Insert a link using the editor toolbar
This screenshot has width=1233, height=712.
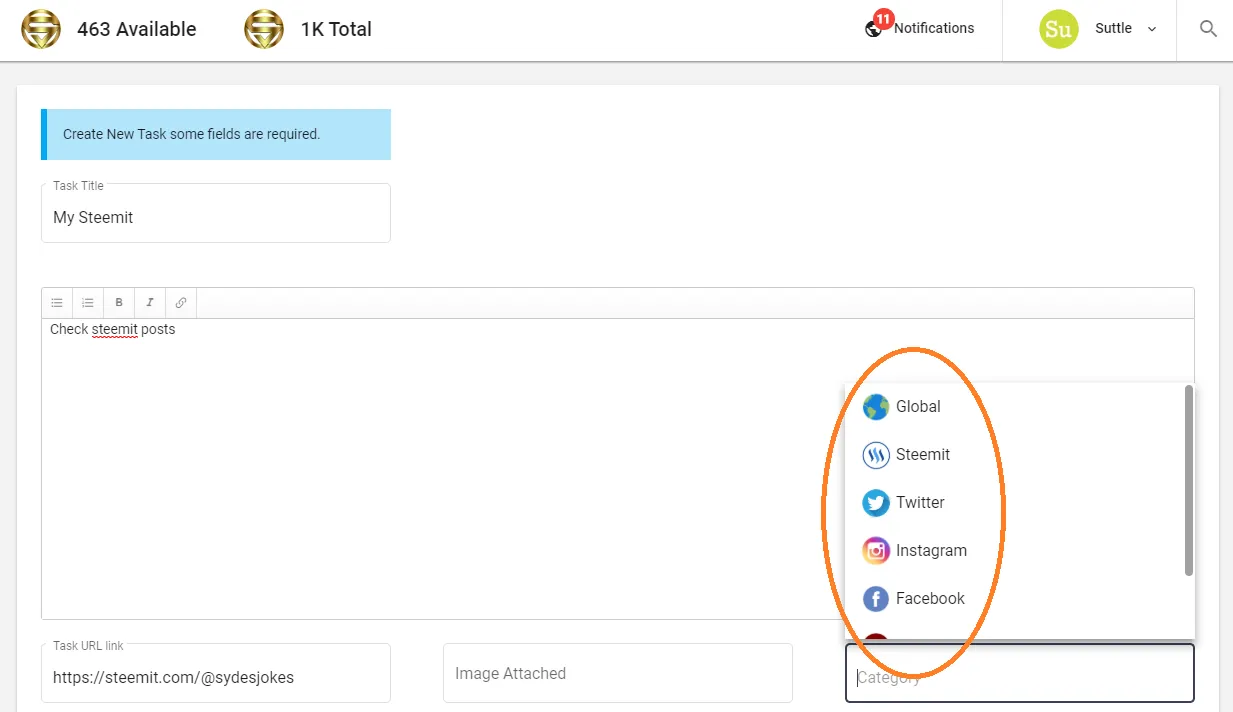point(181,303)
